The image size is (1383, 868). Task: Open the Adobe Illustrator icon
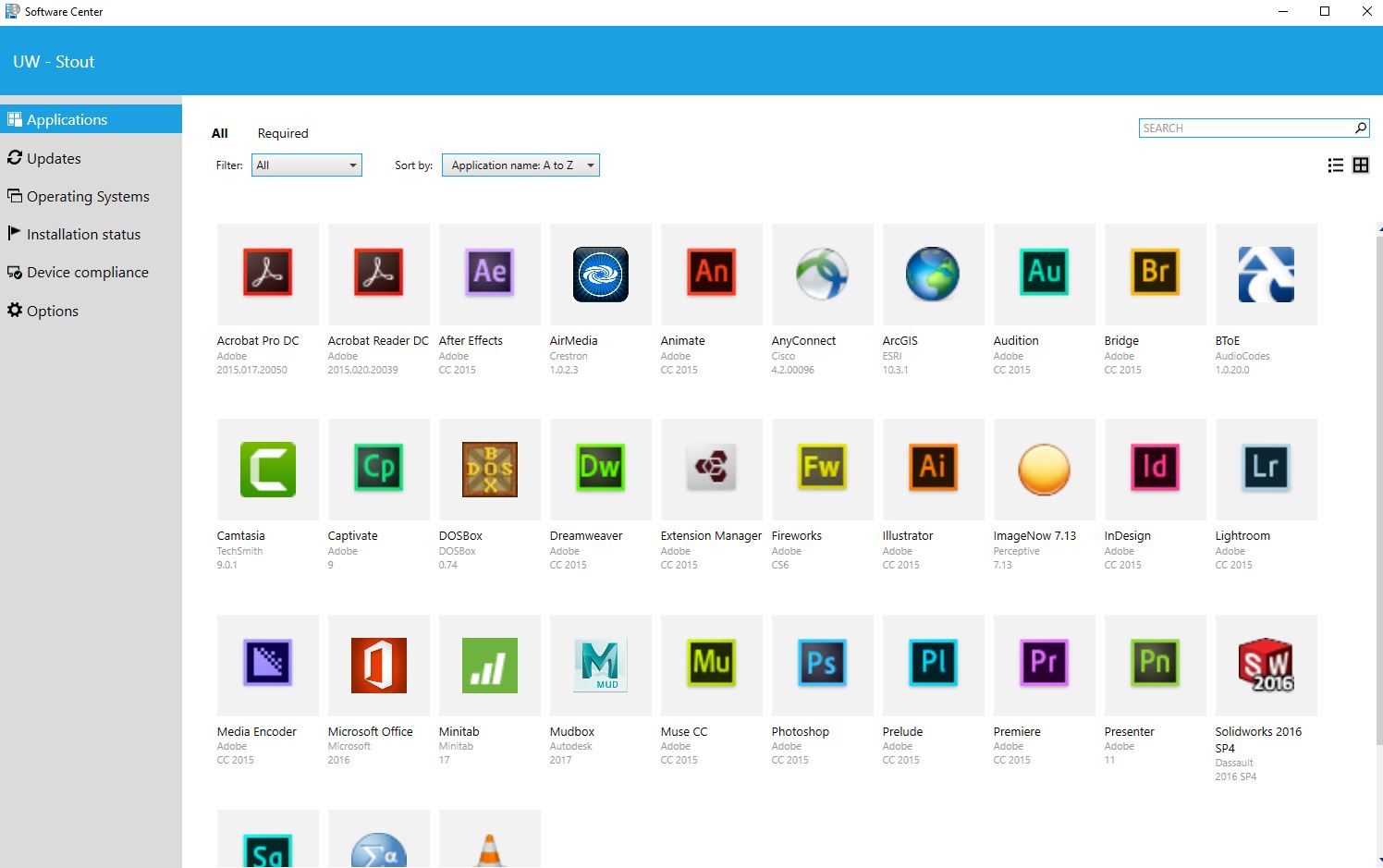(934, 470)
